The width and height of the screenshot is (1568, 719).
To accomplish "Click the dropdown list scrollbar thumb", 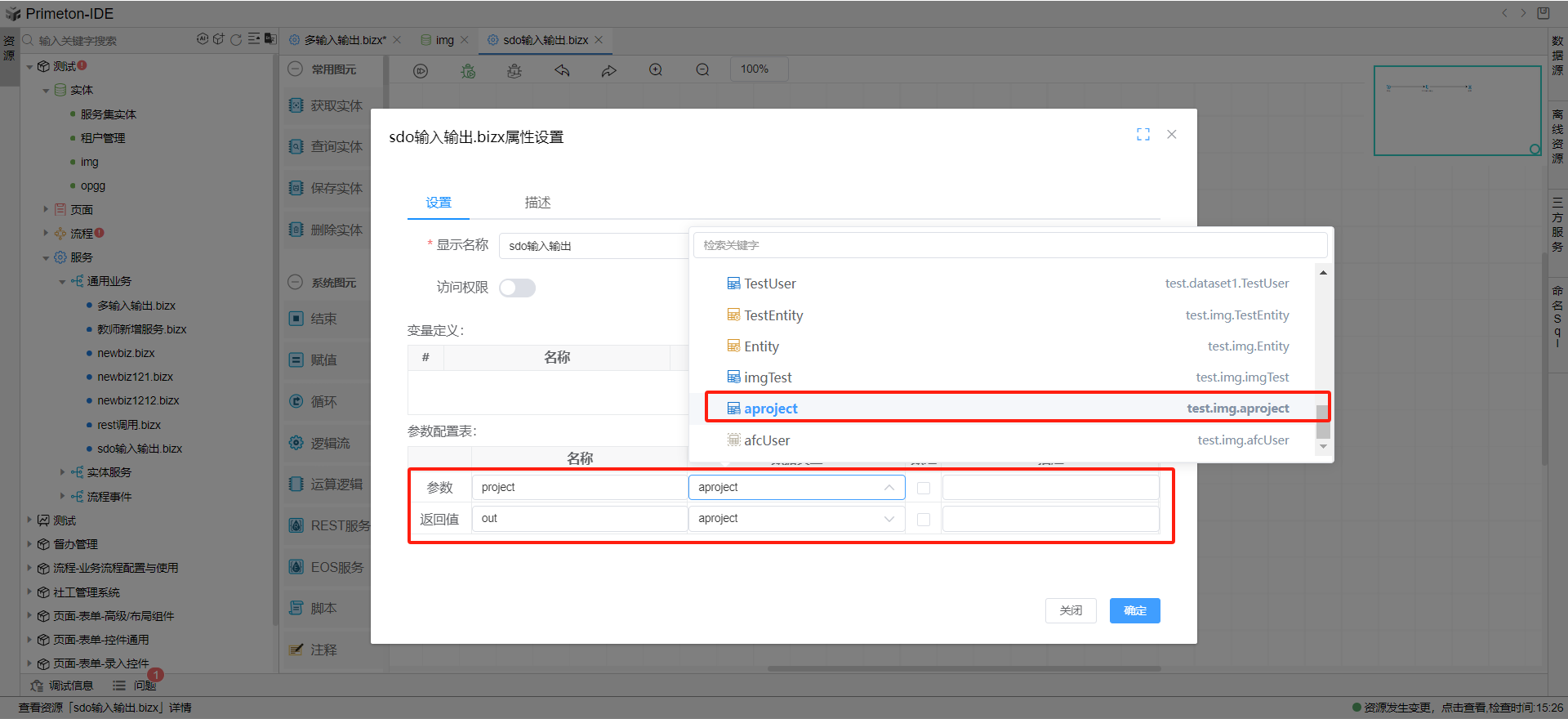I will 1322,421.
